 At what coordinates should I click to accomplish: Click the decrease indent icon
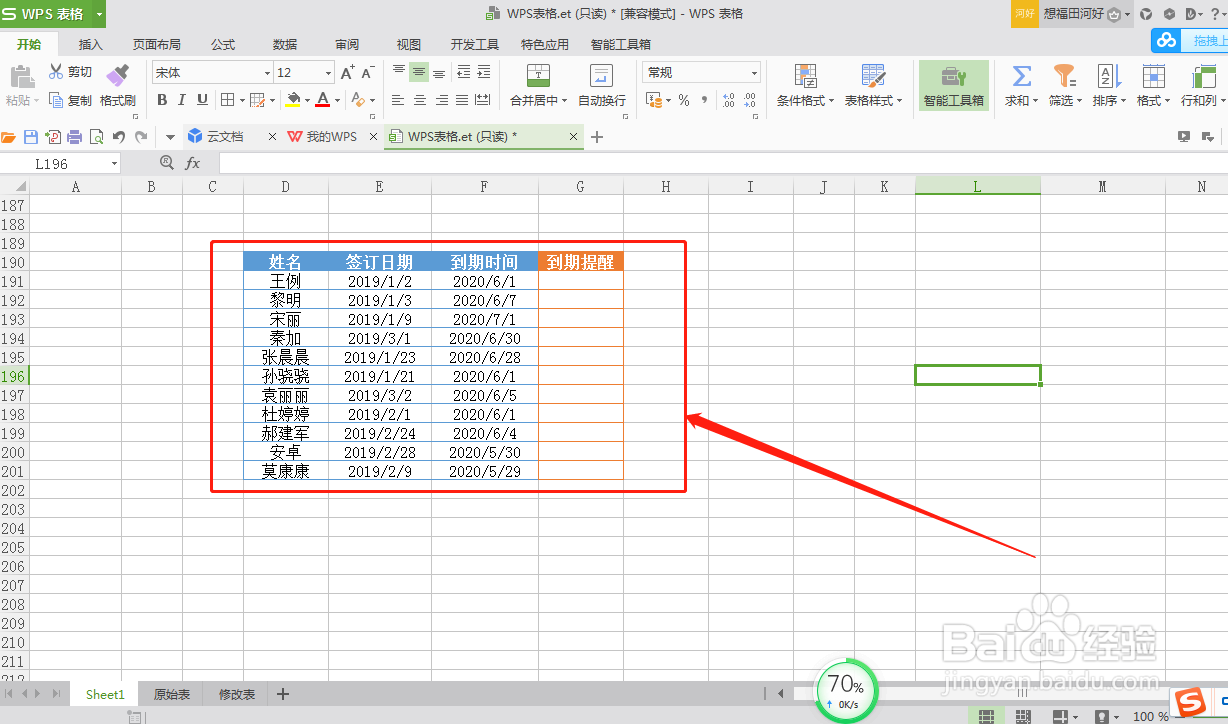point(463,72)
